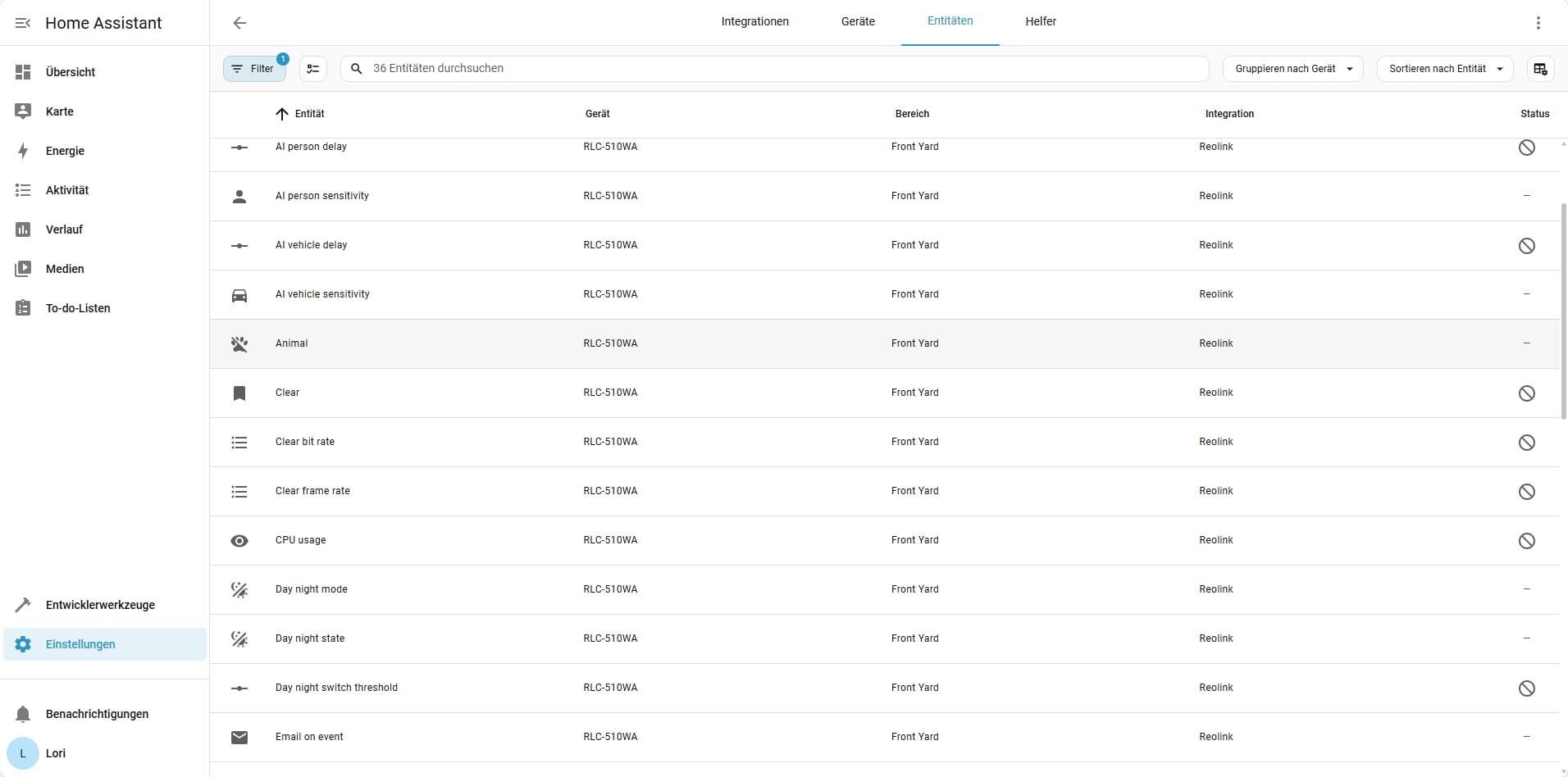1568x777 pixels.
Task: Open Sortieren nach Entität dropdown
Action: (1445, 69)
